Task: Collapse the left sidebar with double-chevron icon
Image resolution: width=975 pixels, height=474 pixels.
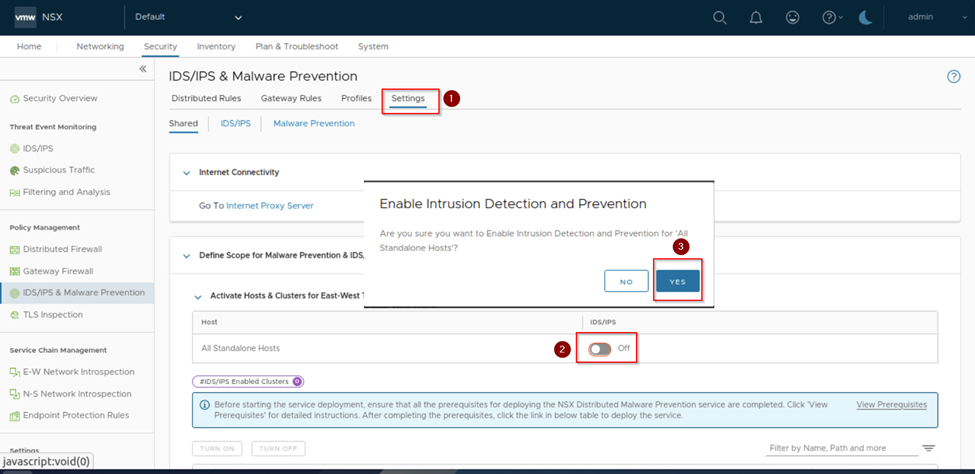Action: [143, 69]
